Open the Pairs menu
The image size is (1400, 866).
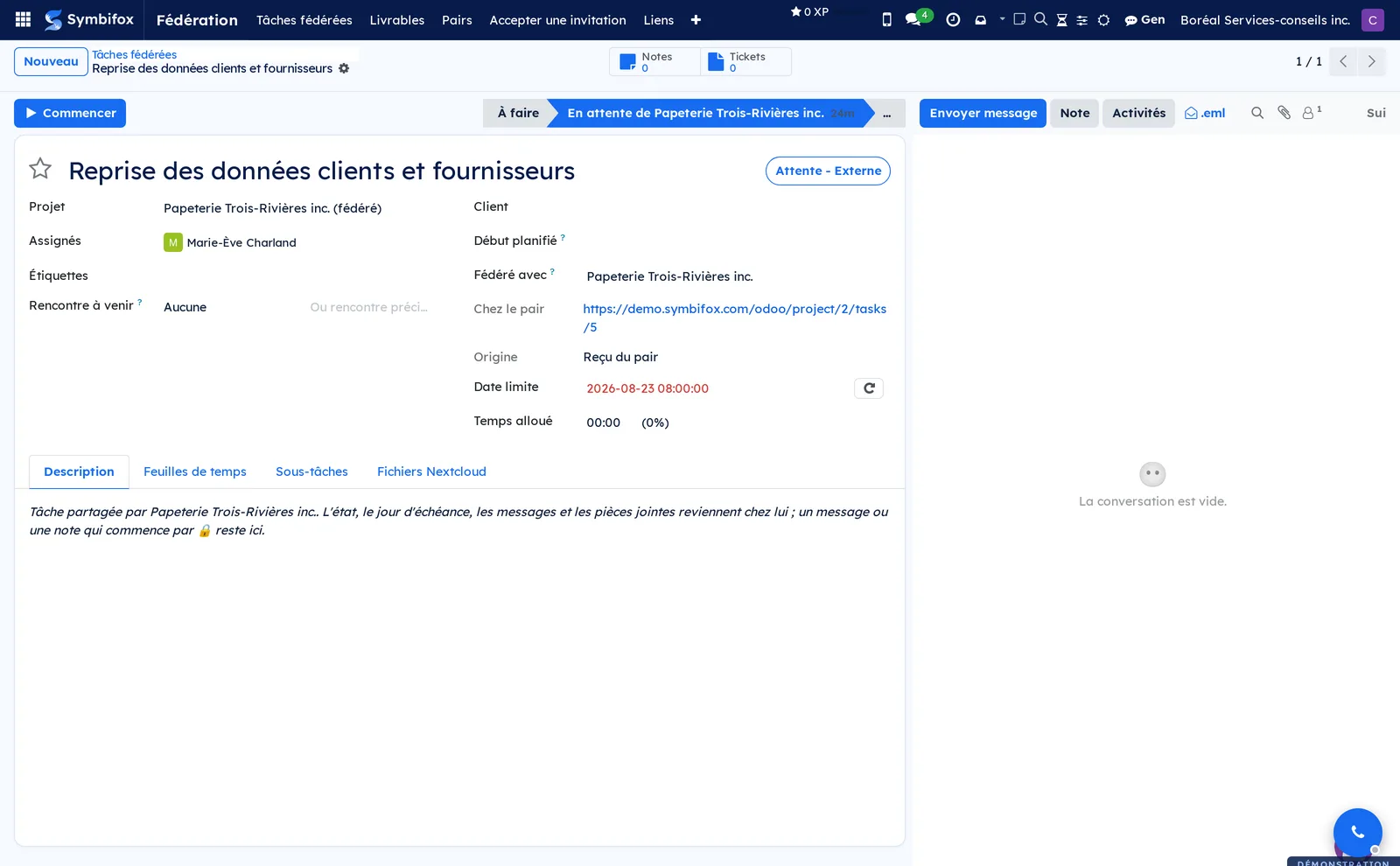tap(457, 20)
